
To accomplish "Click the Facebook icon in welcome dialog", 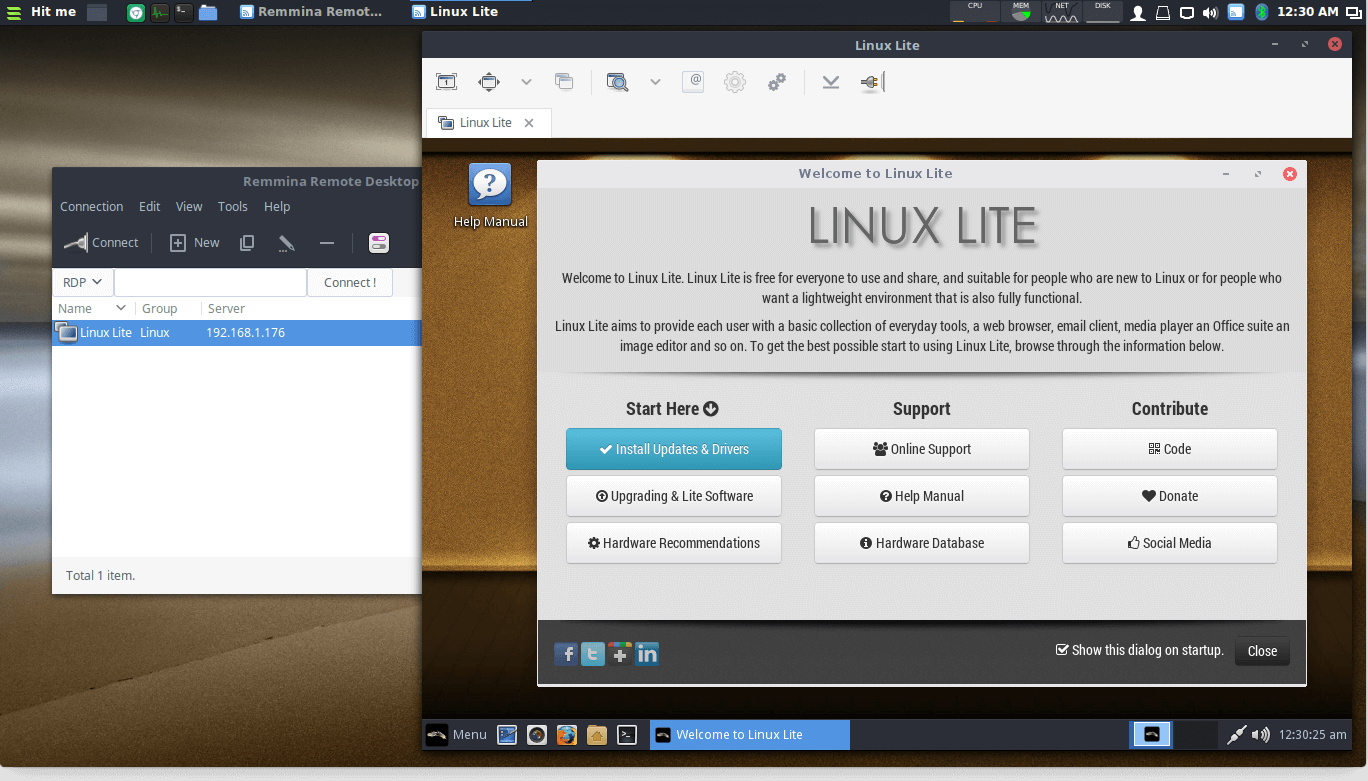I will 566,654.
